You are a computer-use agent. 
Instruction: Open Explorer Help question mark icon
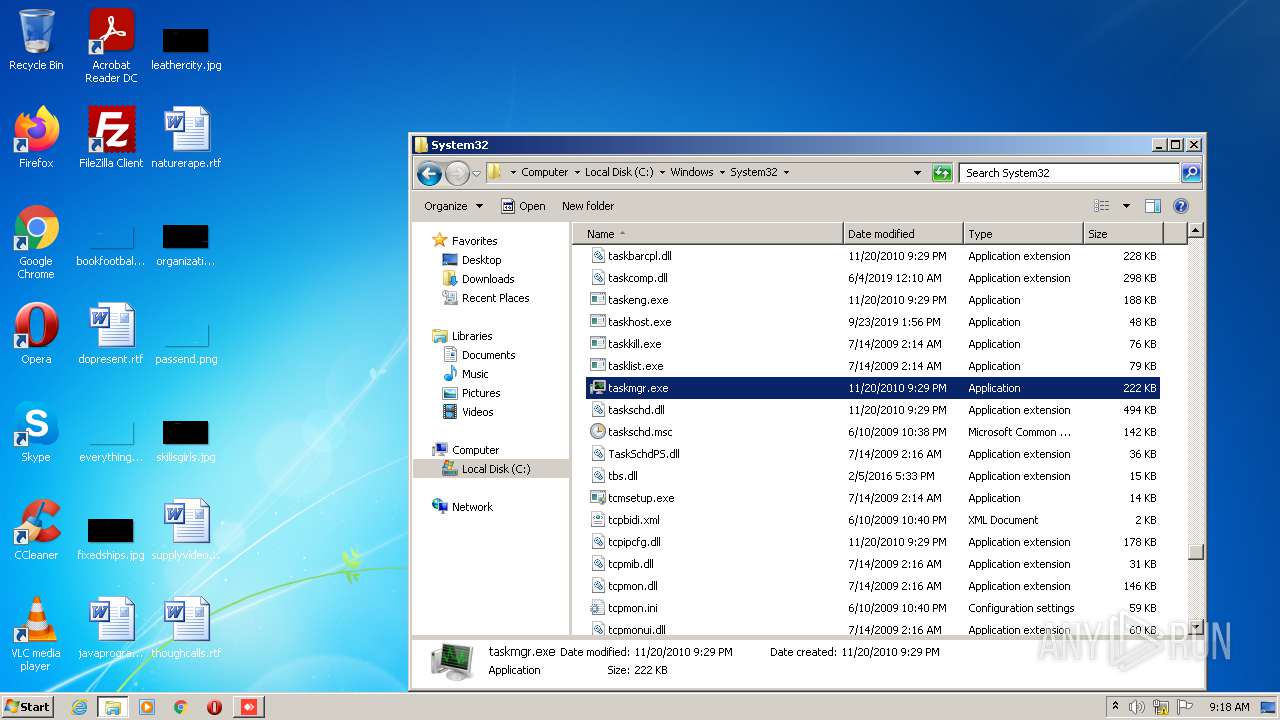1180,206
